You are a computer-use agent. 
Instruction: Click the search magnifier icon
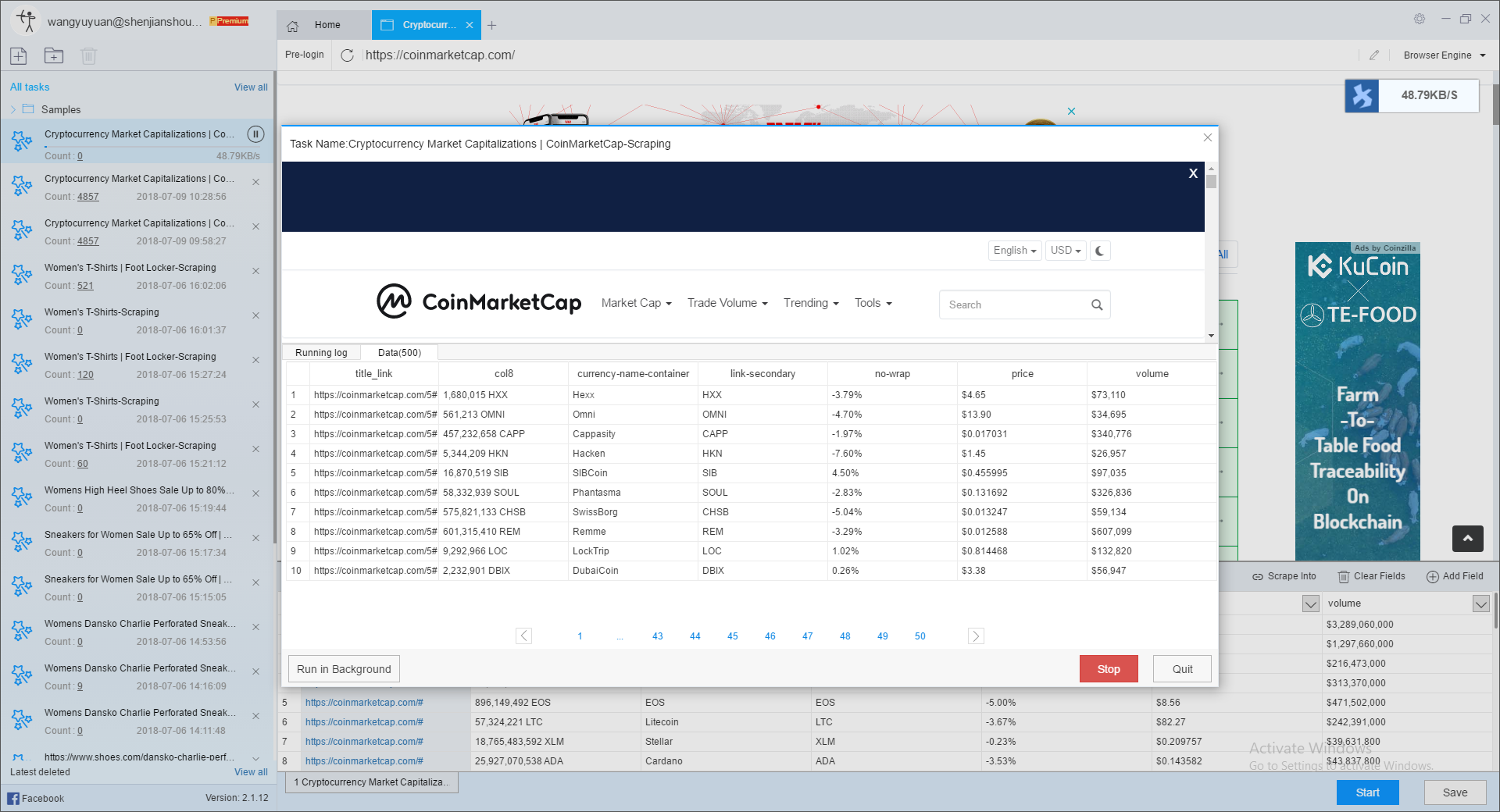pos(1097,305)
